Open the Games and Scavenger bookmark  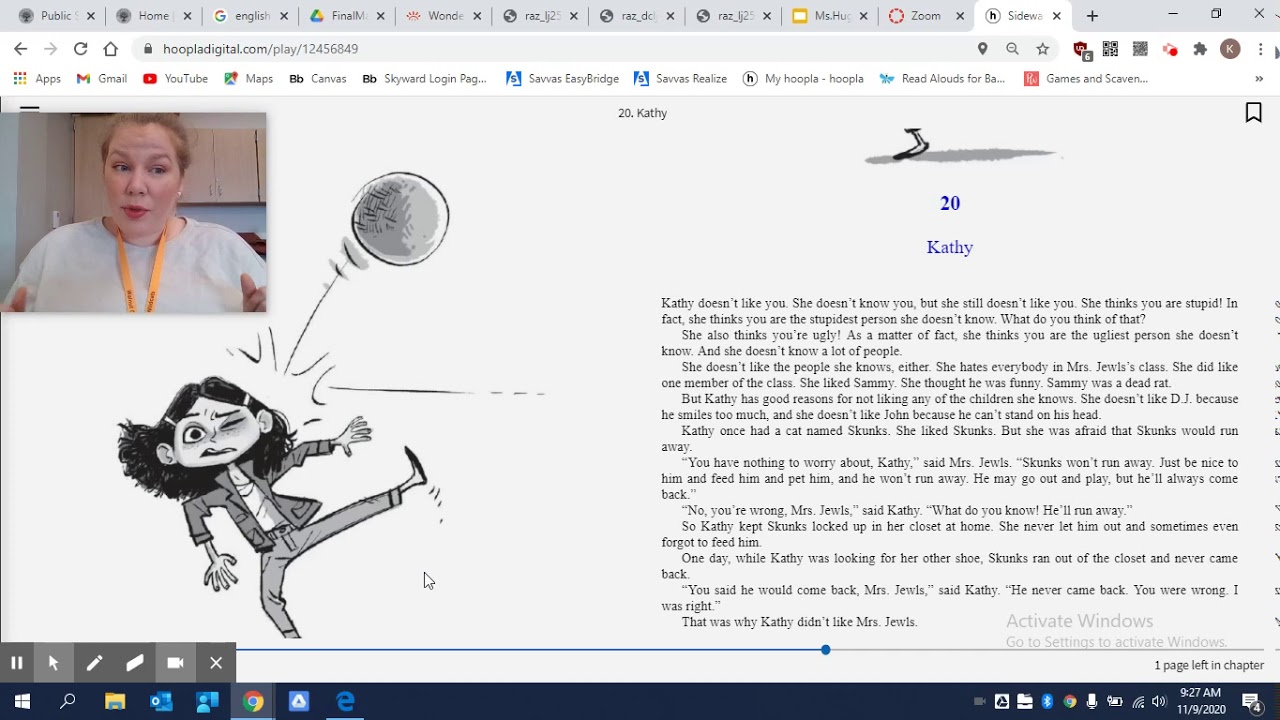tap(1086, 79)
